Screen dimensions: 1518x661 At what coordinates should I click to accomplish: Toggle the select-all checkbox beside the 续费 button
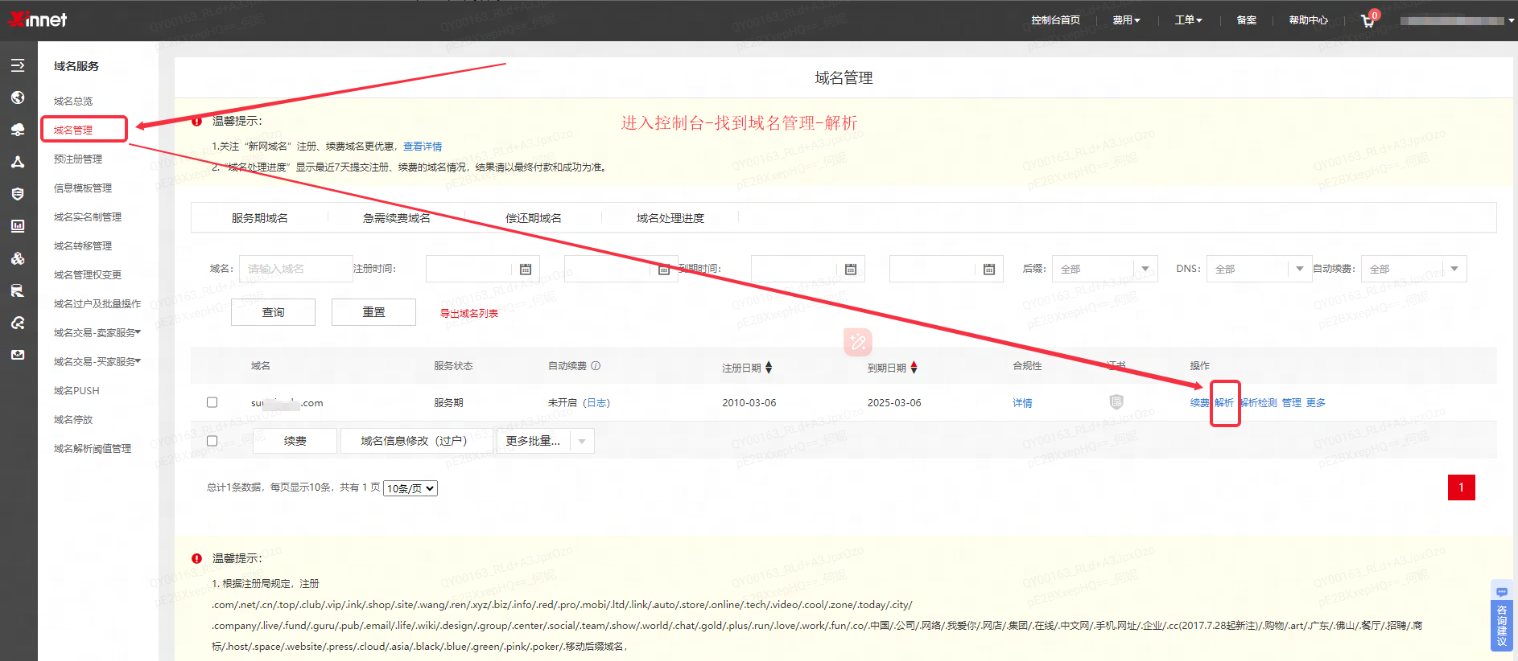coord(212,441)
